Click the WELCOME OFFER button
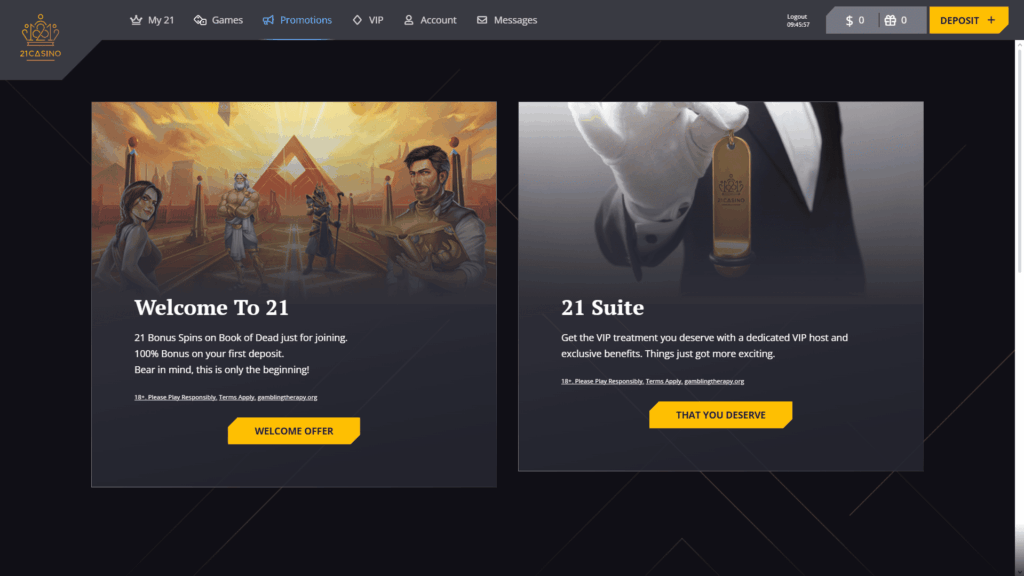The height and width of the screenshot is (576, 1024). click(294, 431)
